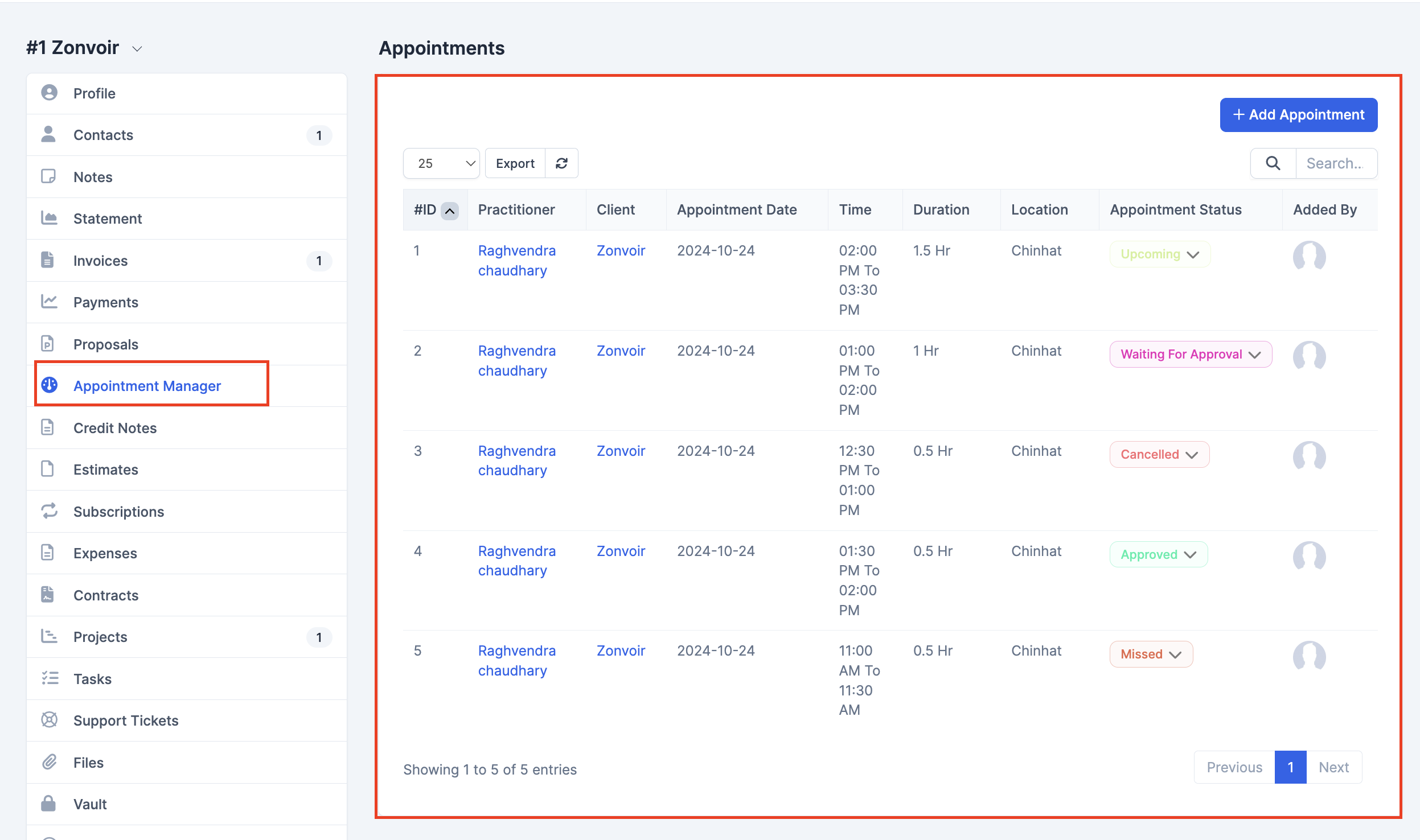Open the entries-per-page dropdown showing 25
This screenshot has height=840, width=1420.
441,163
